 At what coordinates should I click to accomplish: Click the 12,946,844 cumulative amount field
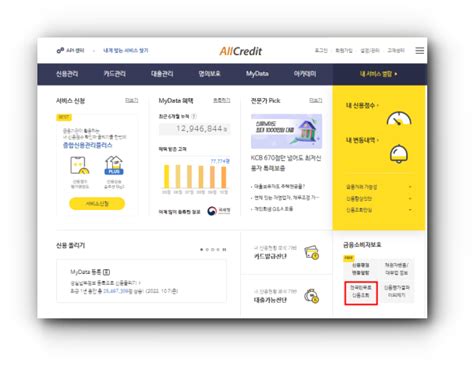coord(194,129)
